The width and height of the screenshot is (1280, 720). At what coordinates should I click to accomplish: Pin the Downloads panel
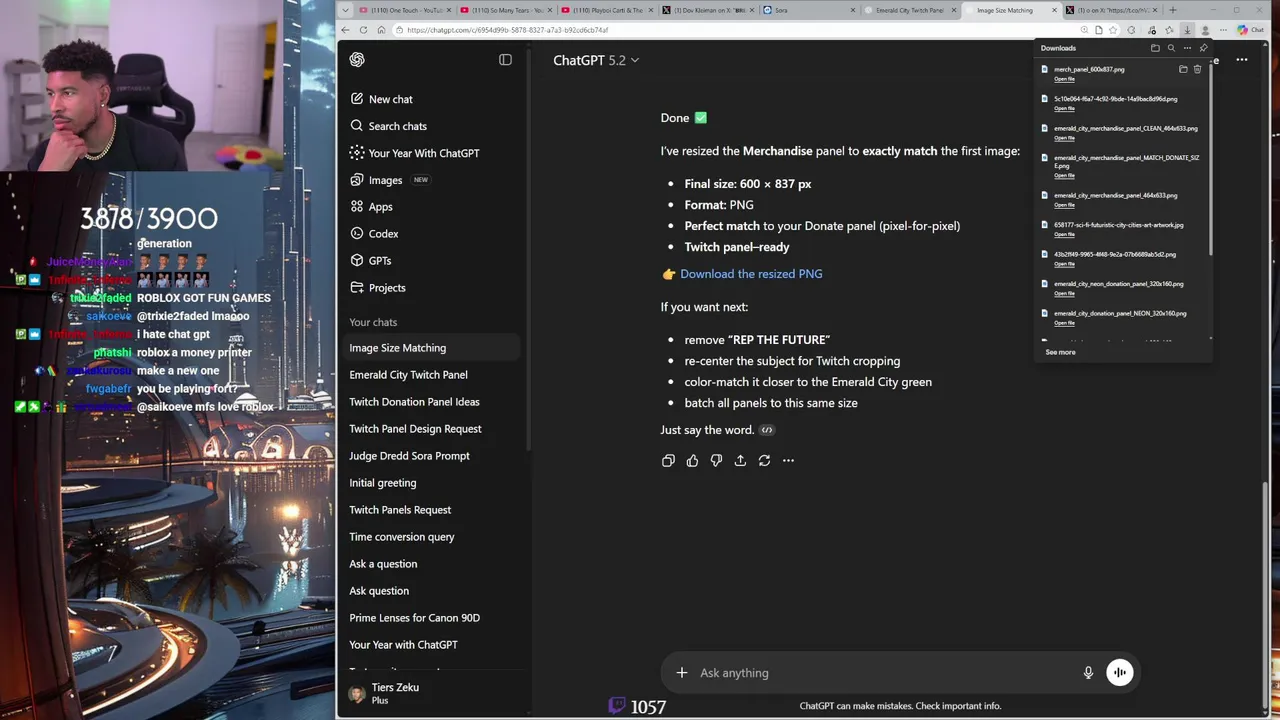pyautogui.click(x=1203, y=48)
